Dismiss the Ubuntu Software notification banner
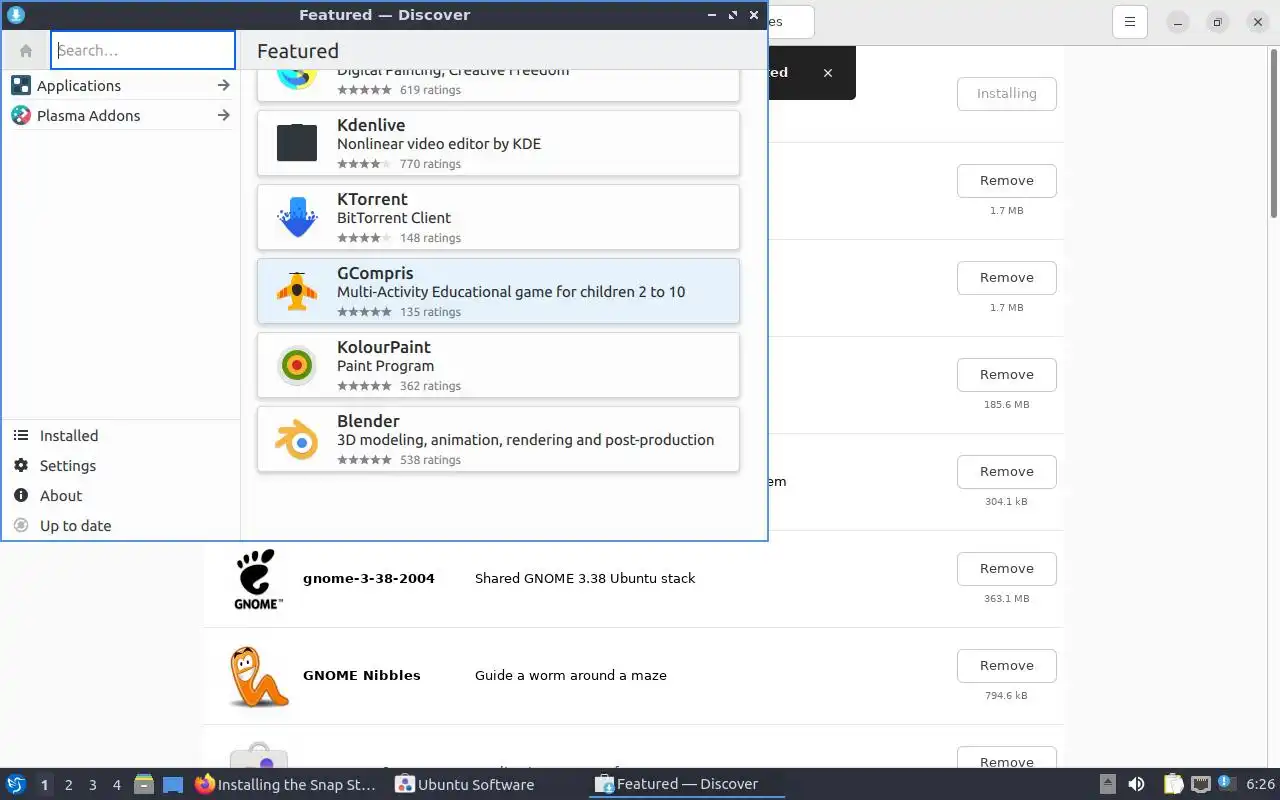The image size is (1280, 800). coord(827,73)
